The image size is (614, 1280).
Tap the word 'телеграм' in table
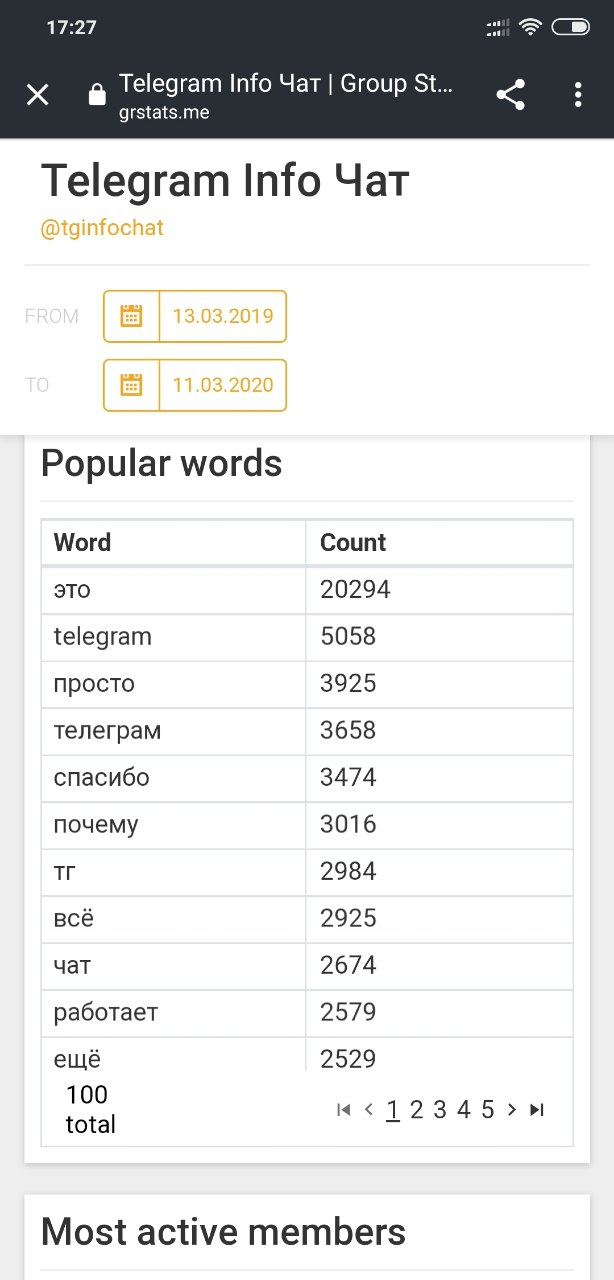click(107, 731)
